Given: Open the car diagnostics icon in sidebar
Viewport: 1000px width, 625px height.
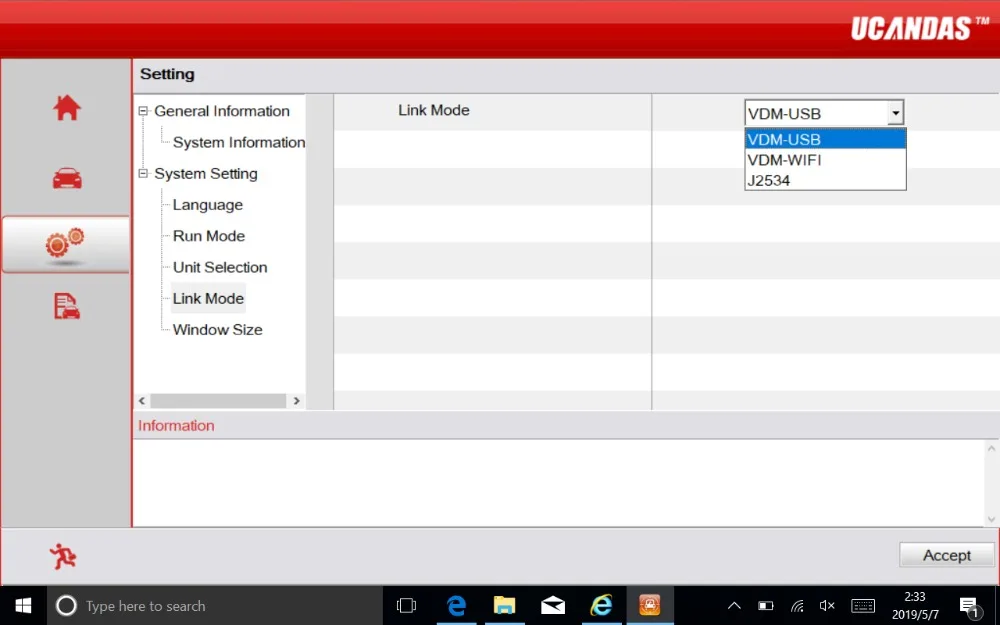Looking at the screenshot, I should click(x=67, y=178).
